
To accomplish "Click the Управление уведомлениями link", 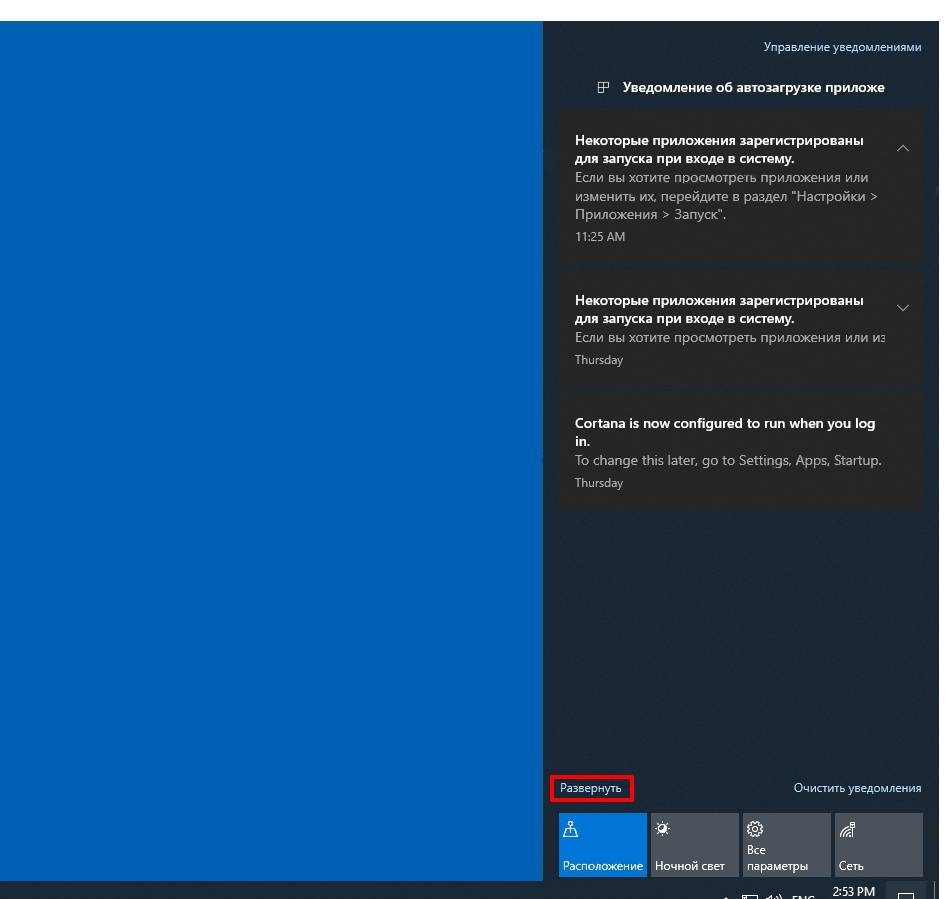I will pyautogui.click(x=842, y=47).
